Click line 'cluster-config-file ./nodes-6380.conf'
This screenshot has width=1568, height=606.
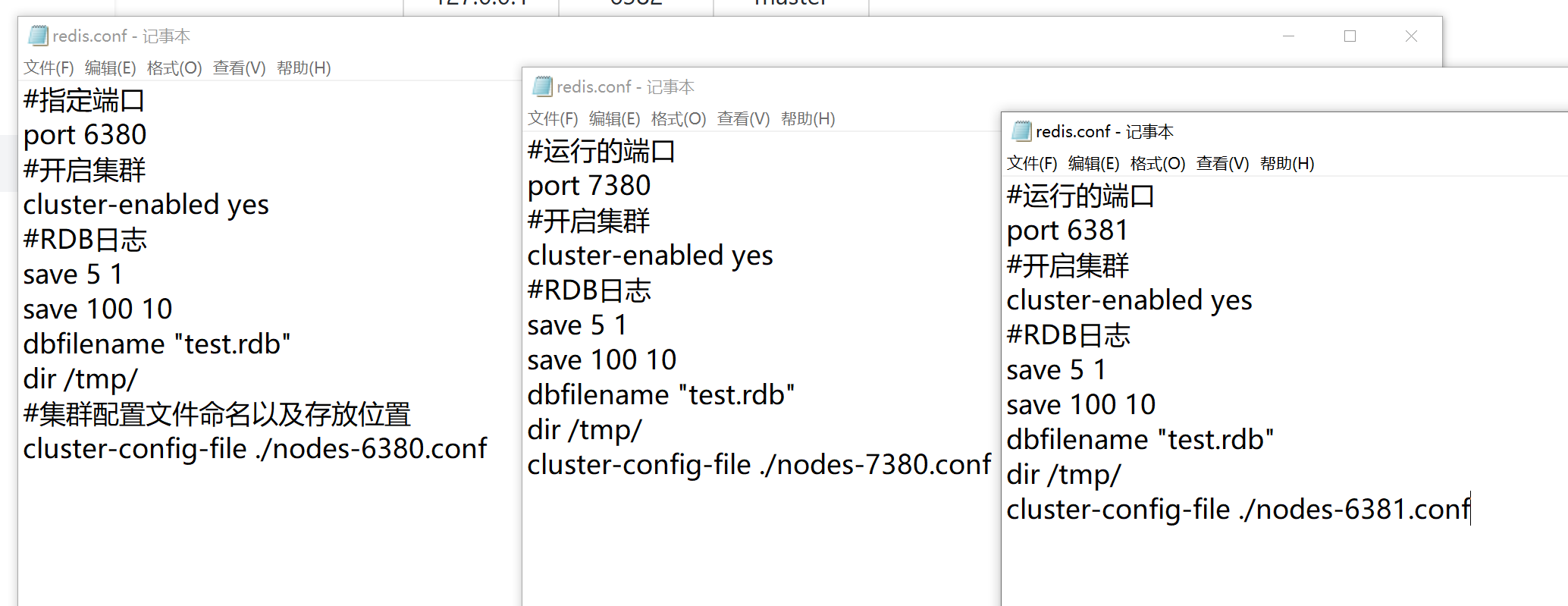[256, 449]
